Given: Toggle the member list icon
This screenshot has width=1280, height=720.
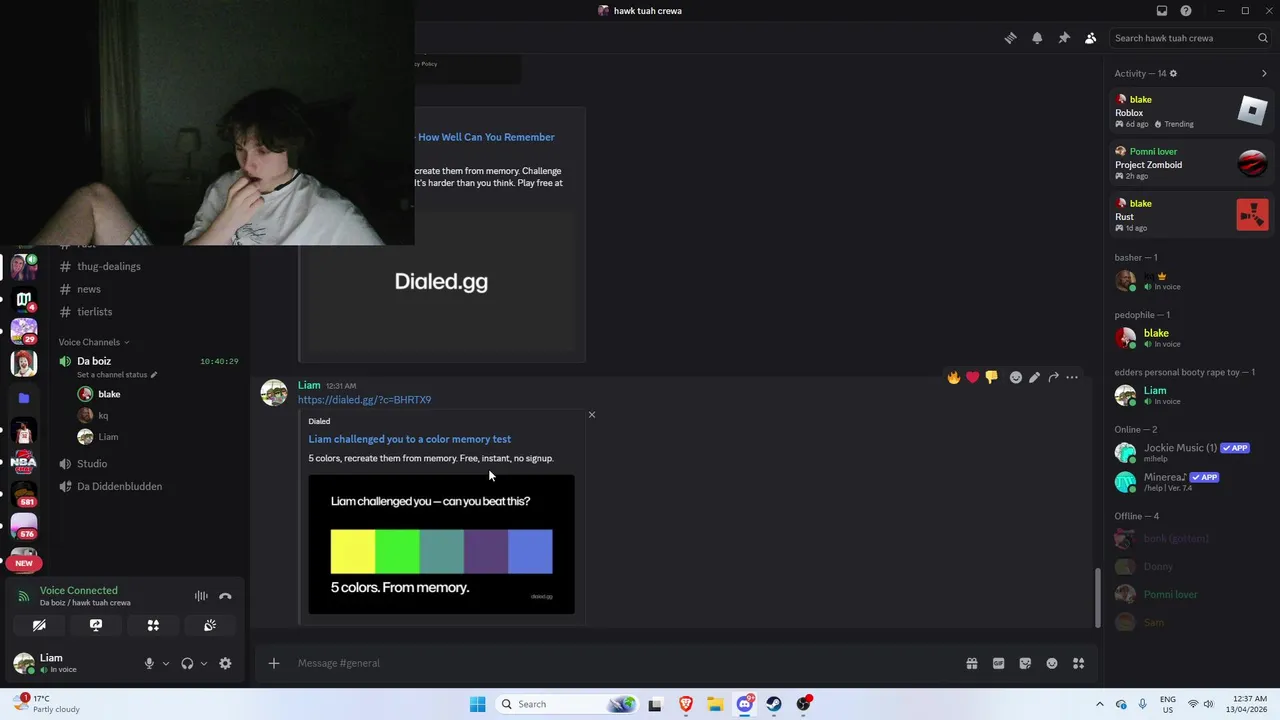Looking at the screenshot, I should 1091,38.
